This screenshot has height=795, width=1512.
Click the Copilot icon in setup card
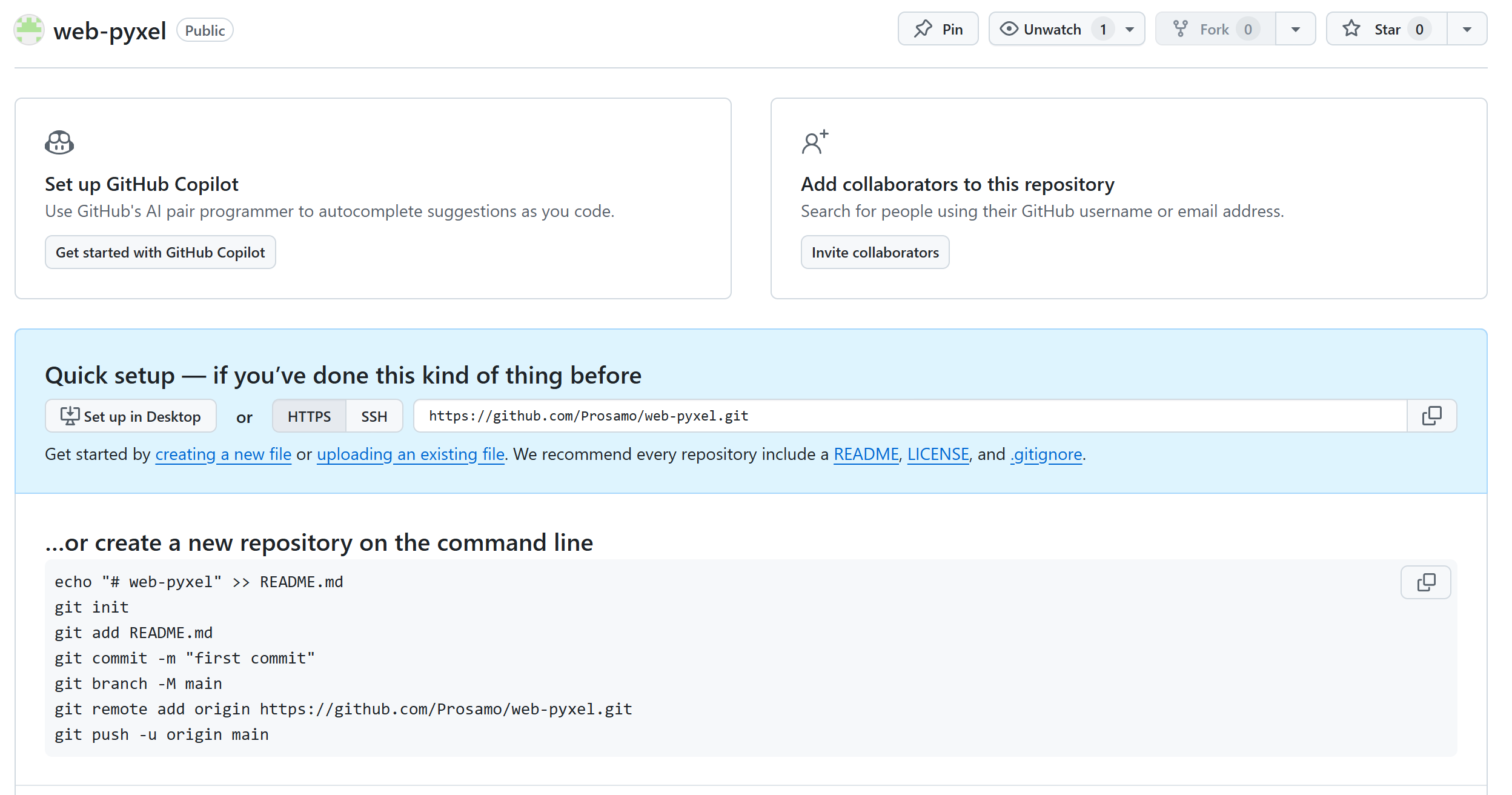[59, 142]
